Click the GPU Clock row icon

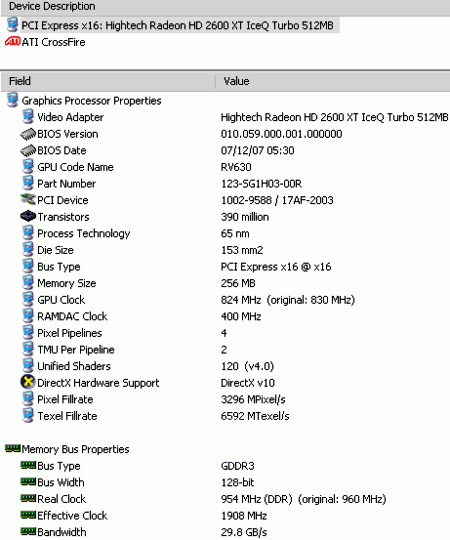pos(28,300)
